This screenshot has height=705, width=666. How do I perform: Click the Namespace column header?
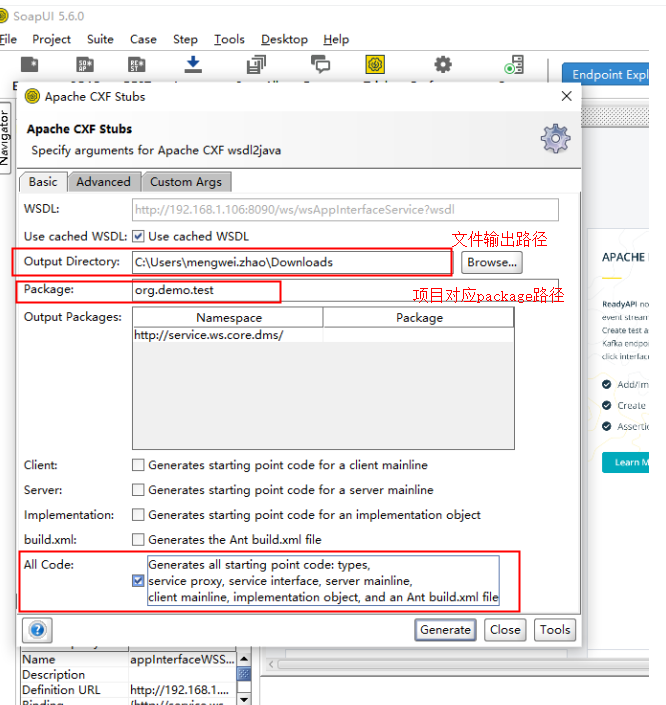tap(228, 318)
